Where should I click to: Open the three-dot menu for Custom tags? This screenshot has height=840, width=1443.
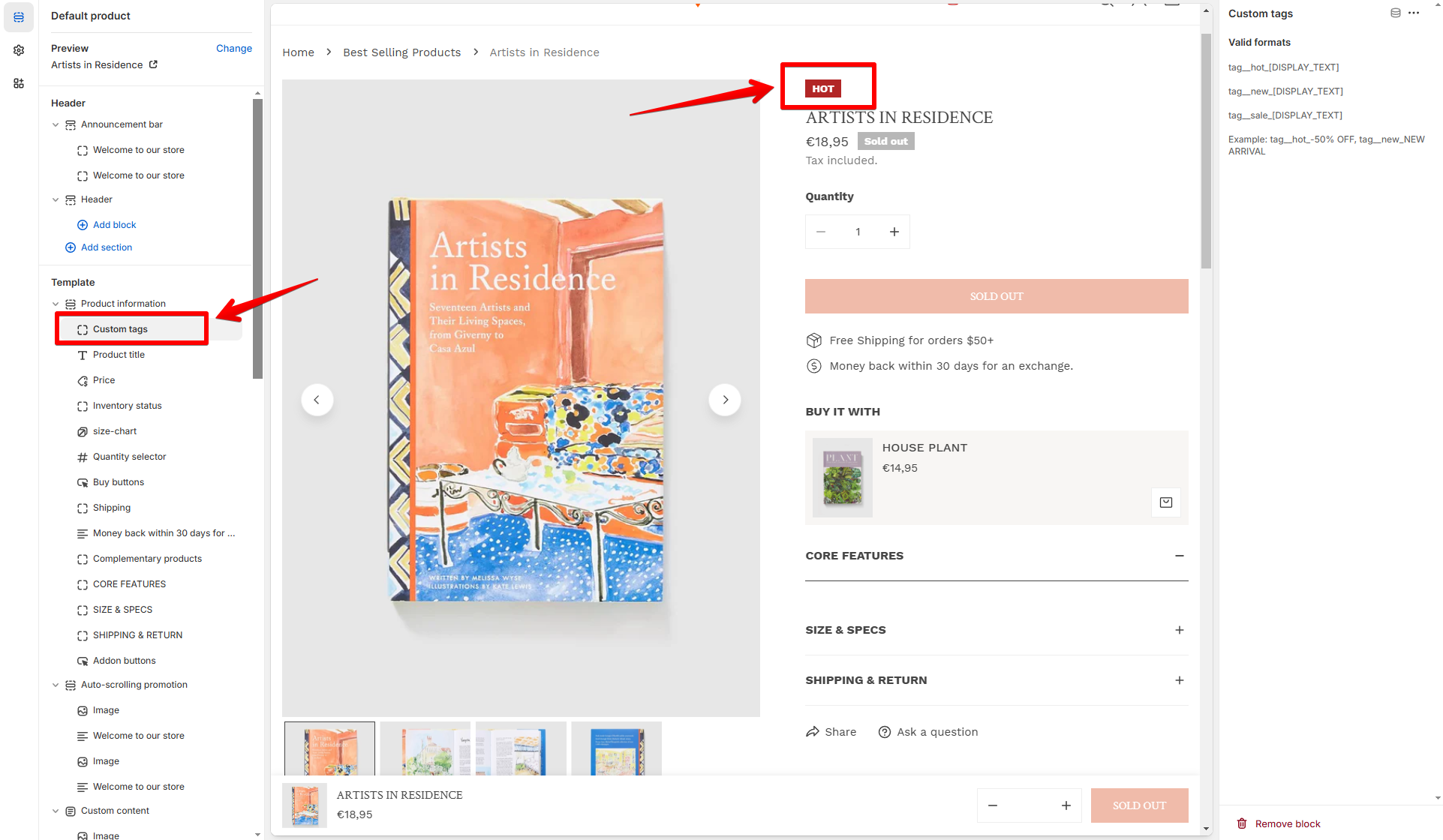point(1414,13)
